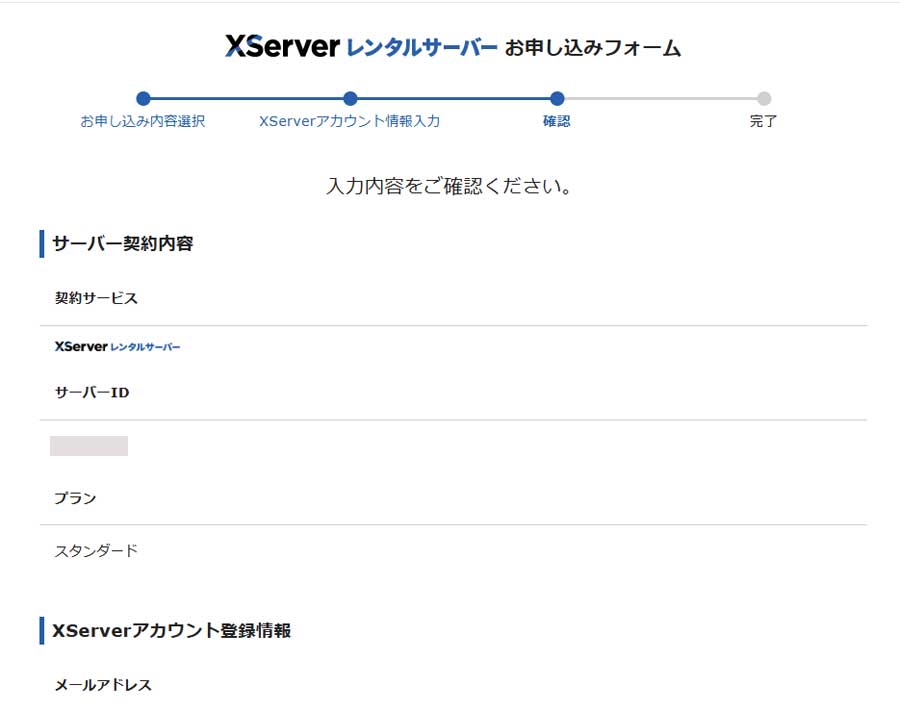This screenshot has width=900, height=711.
Task: Click the 契約サービス section heading
Action: click(97, 297)
